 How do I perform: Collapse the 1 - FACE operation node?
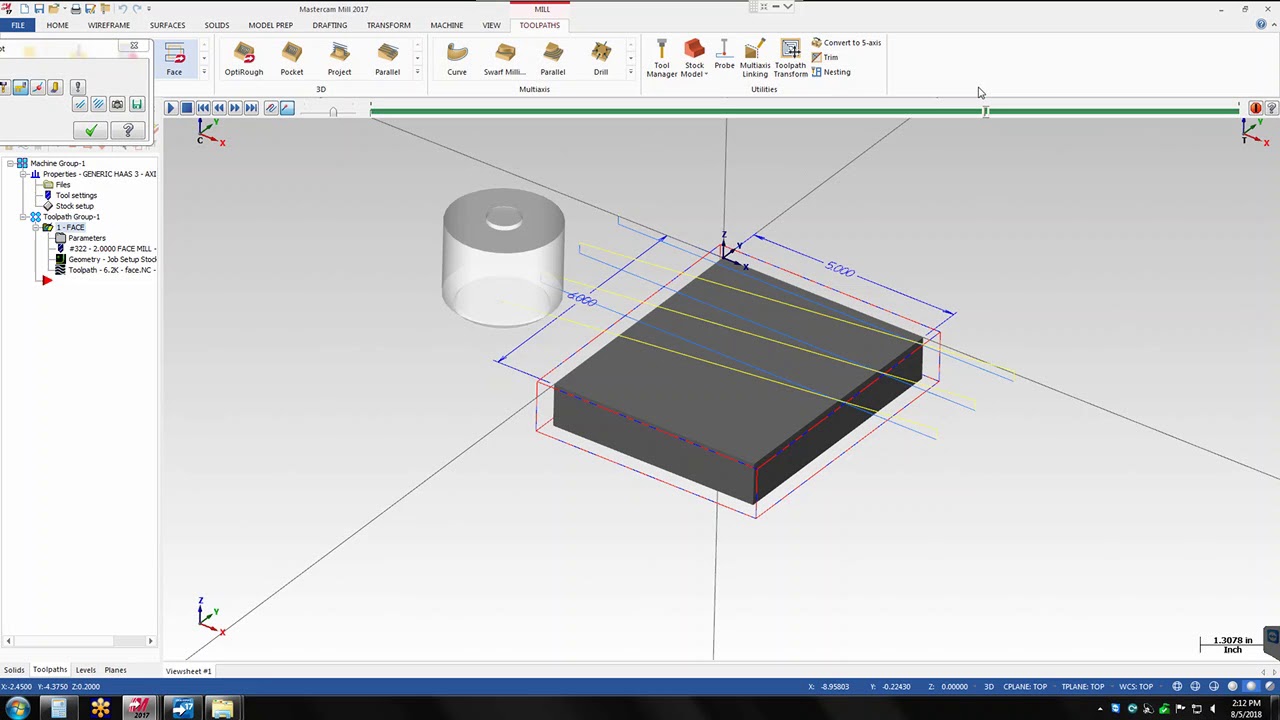click(x=35, y=228)
